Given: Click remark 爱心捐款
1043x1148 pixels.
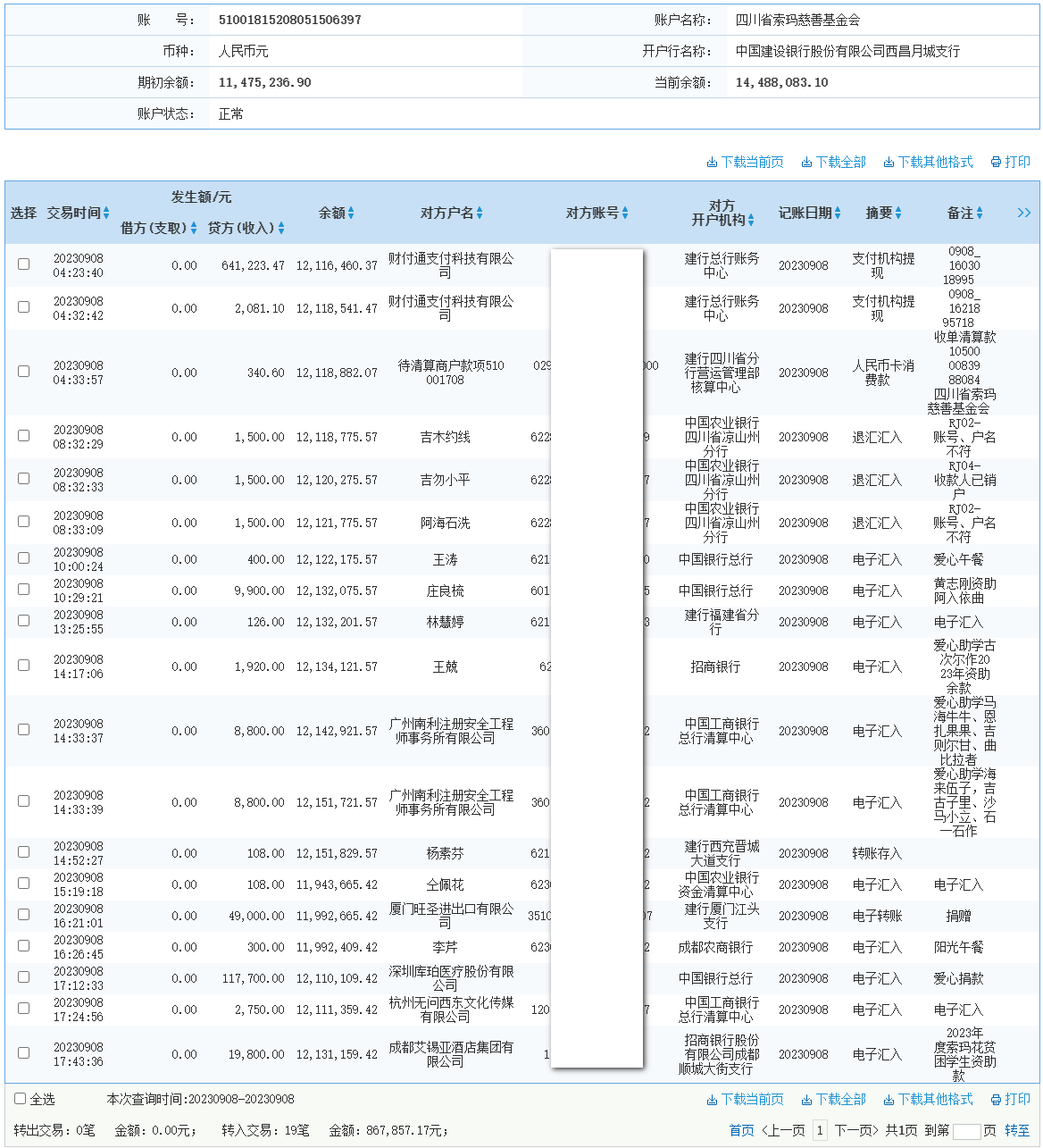Looking at the screenshot, I should (958, 978).
